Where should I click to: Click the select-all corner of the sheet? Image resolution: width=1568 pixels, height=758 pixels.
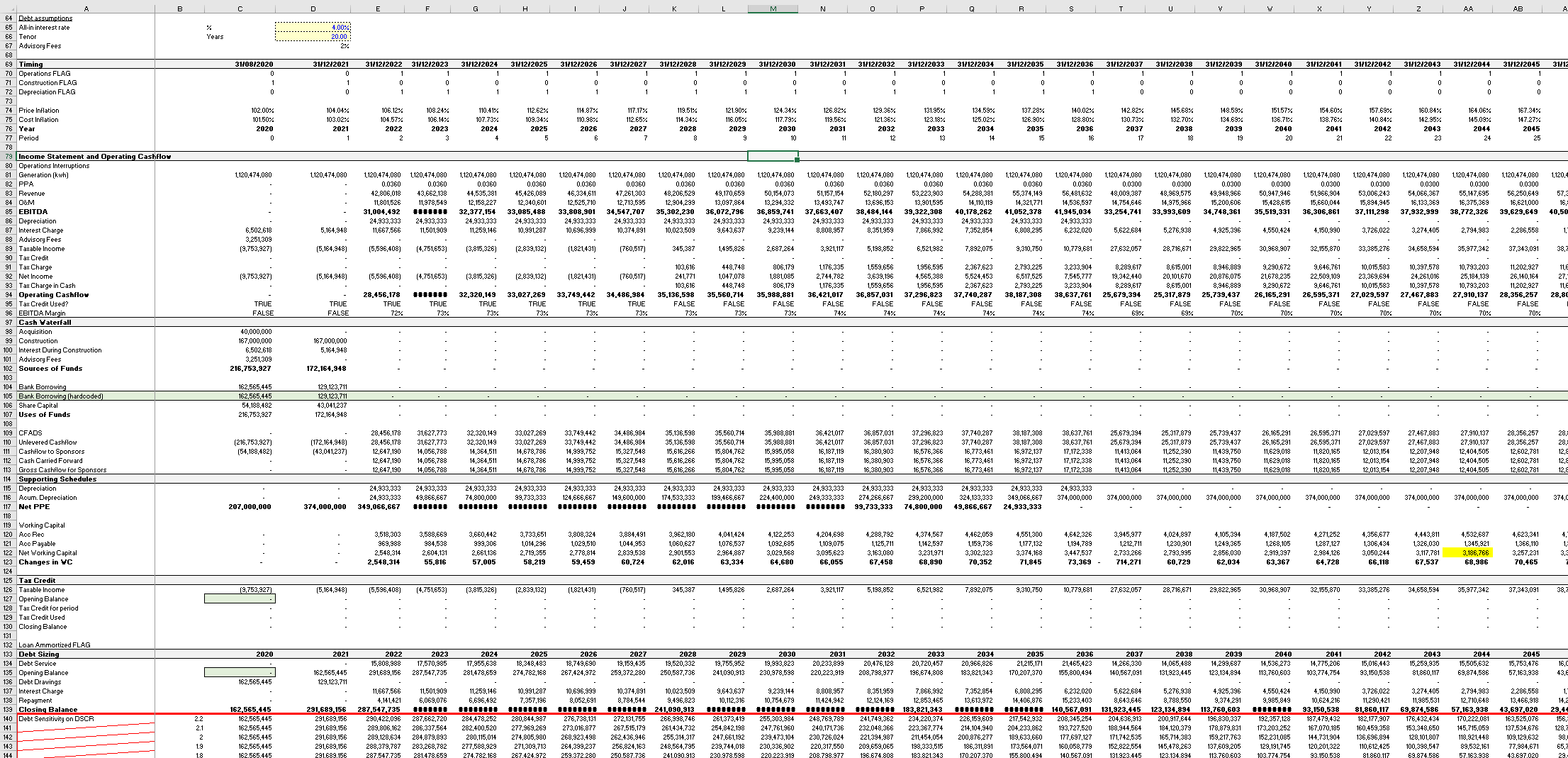[8, 9]
